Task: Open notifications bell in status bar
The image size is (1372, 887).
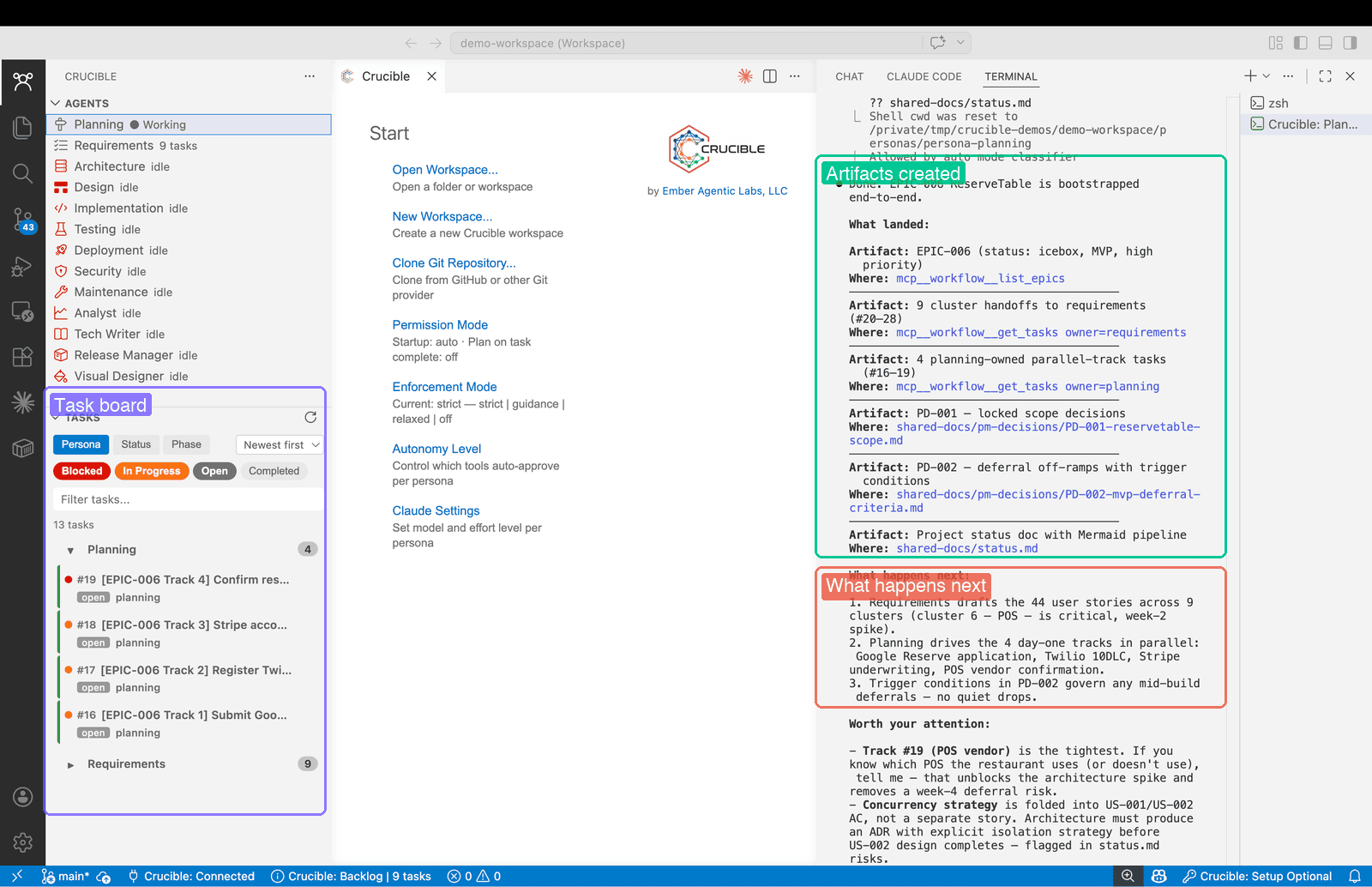Action: point(1355,876)
